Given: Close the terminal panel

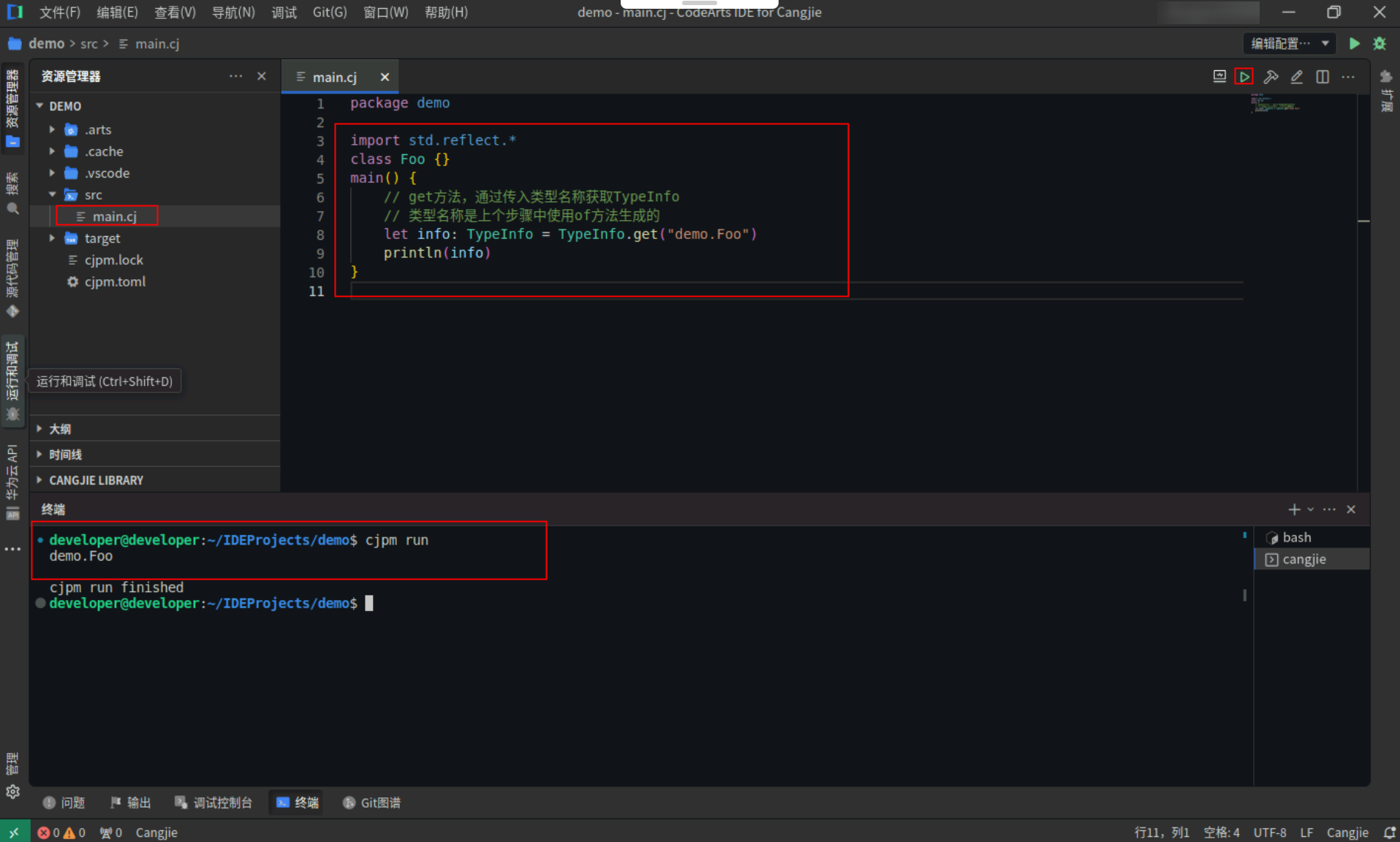Looking at the screenshot, I should (x=1351, y=509).
